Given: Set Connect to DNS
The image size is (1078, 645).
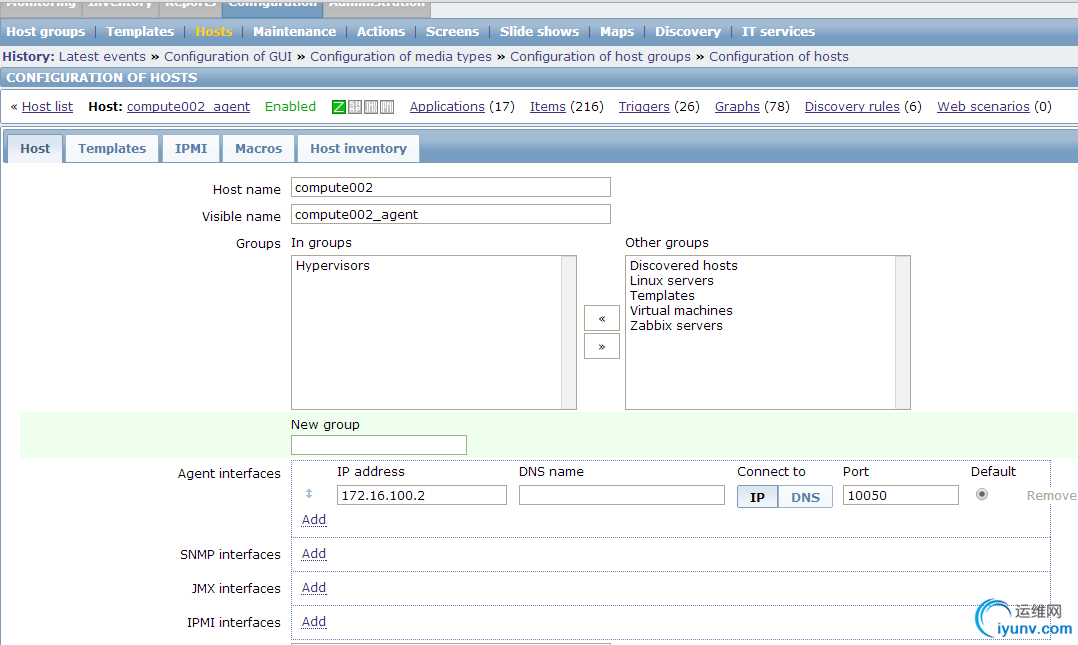Looking at the screenshot, I should point(805,496).
